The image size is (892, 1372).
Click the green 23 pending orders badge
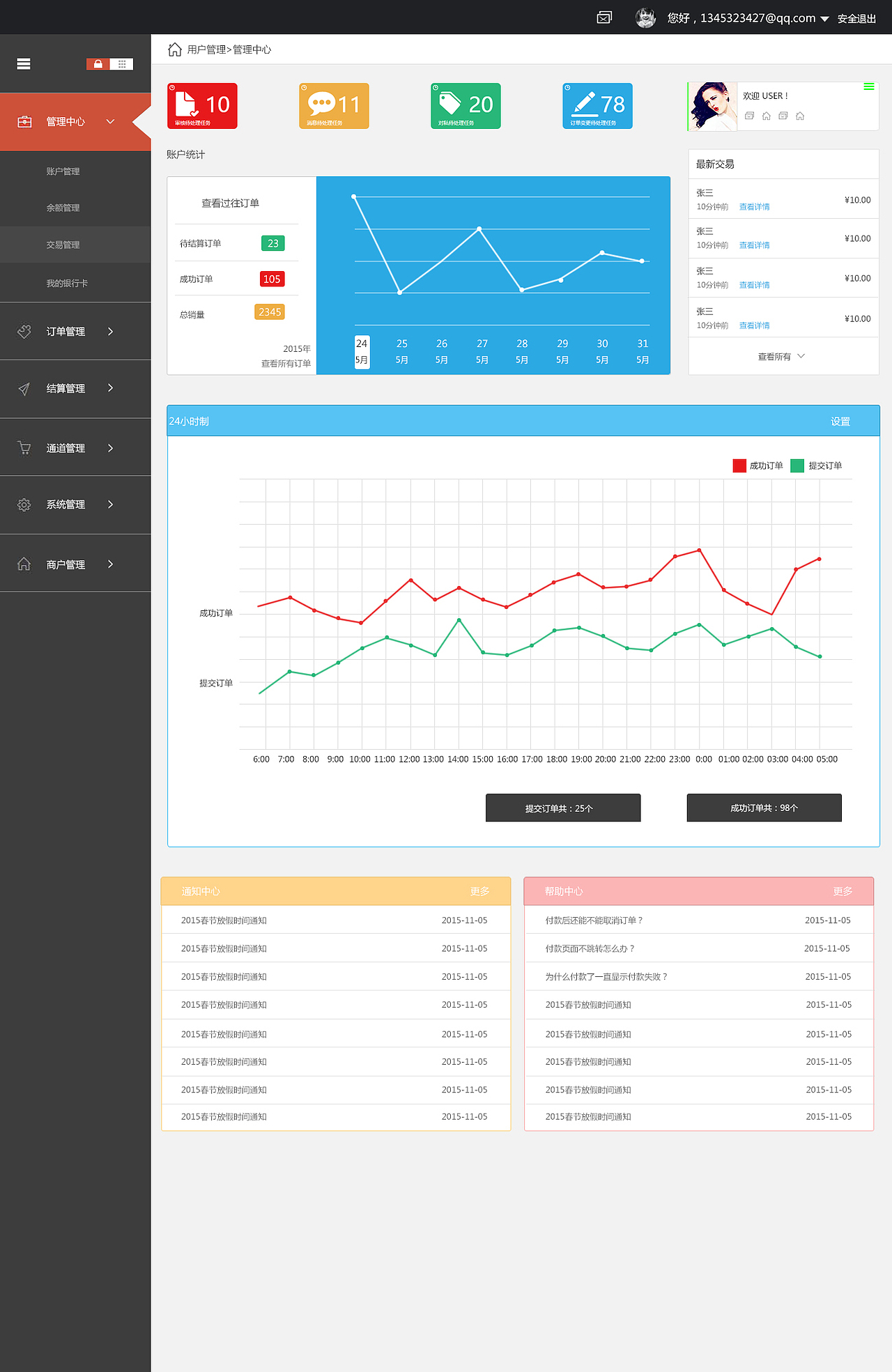(x=273, y=243)
